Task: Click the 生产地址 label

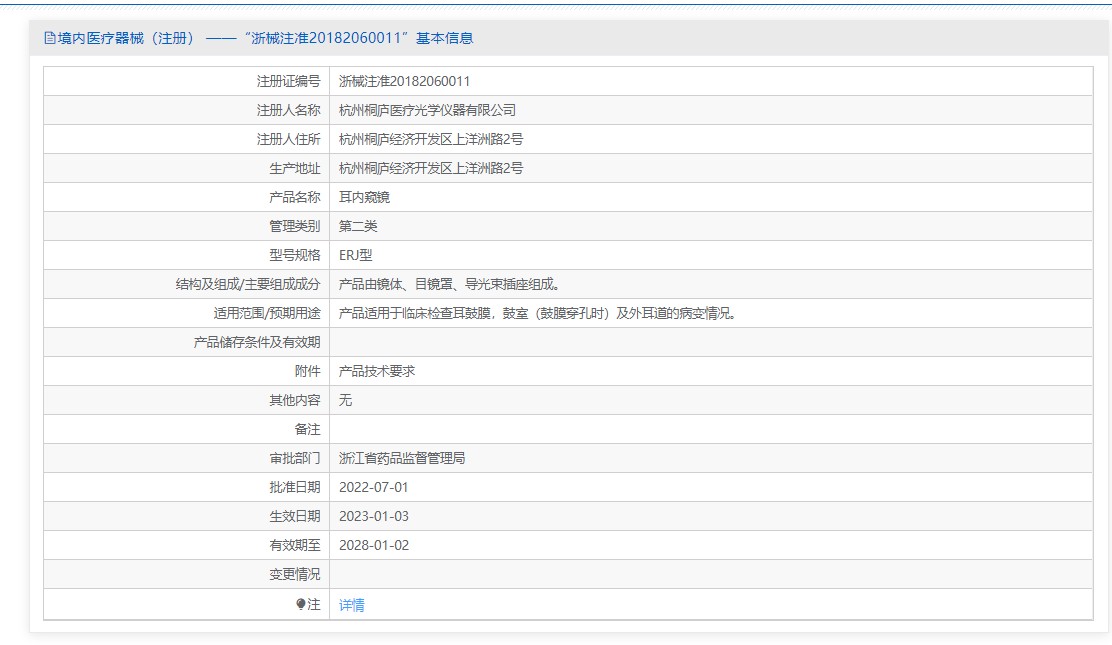Action: (294, 169)
